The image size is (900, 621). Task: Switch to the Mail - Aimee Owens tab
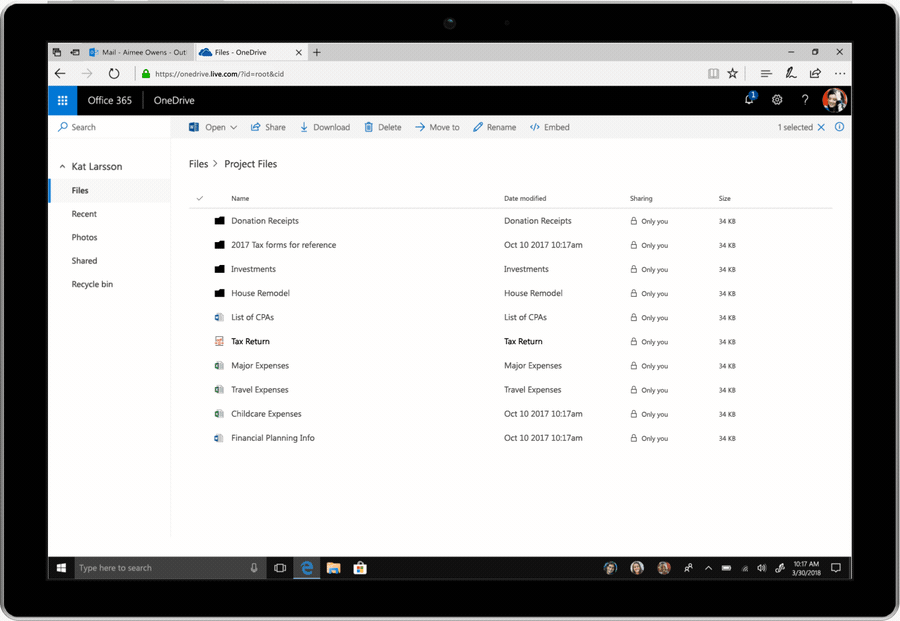click(x=138, y=52)
